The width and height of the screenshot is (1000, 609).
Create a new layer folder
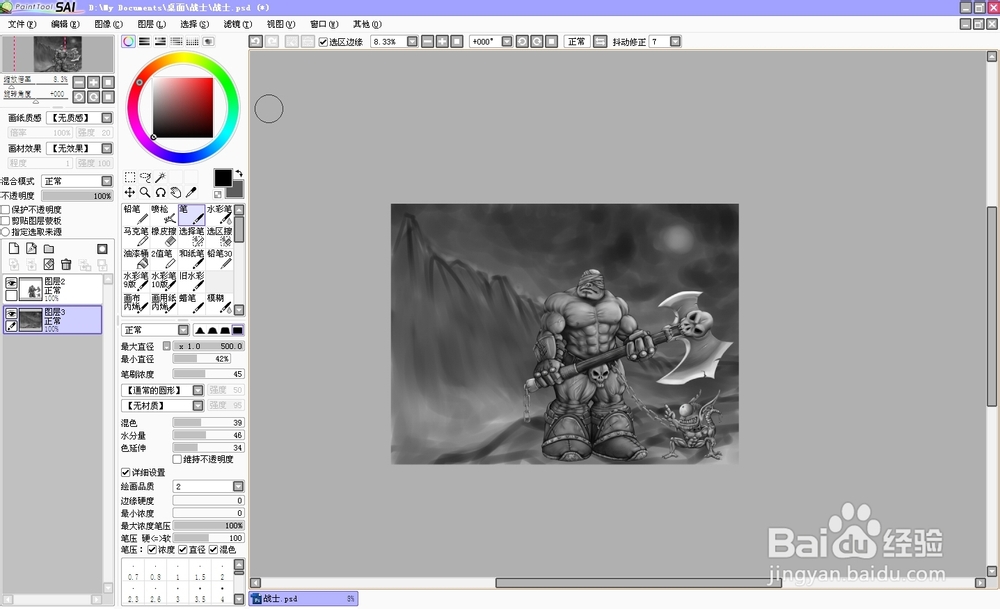(48, 249)
